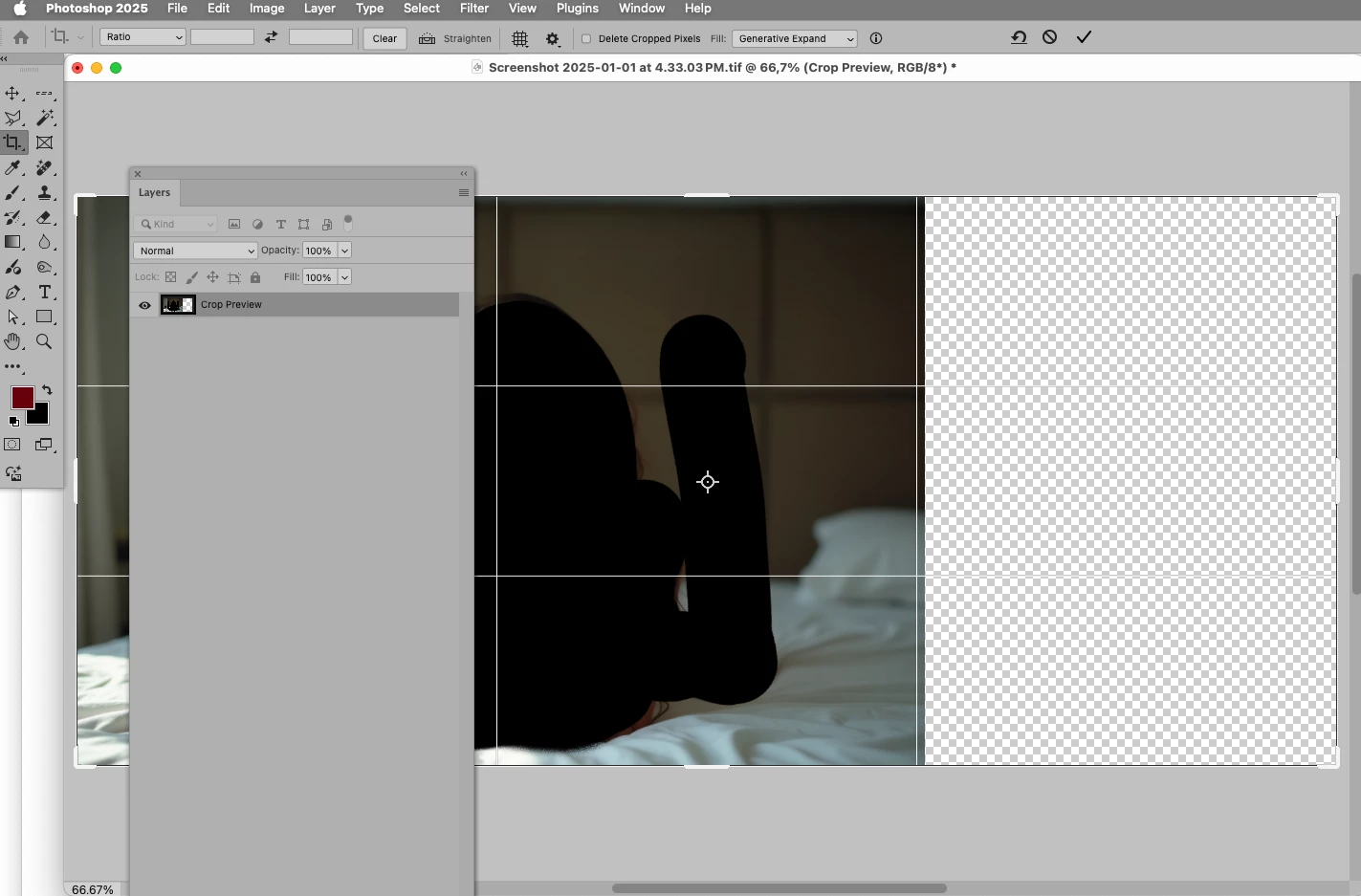Image resolution: width=1361 pixels, height=896 pixels.
Task: Open the Ratio preset dropdown
Action: click(143, 37)
